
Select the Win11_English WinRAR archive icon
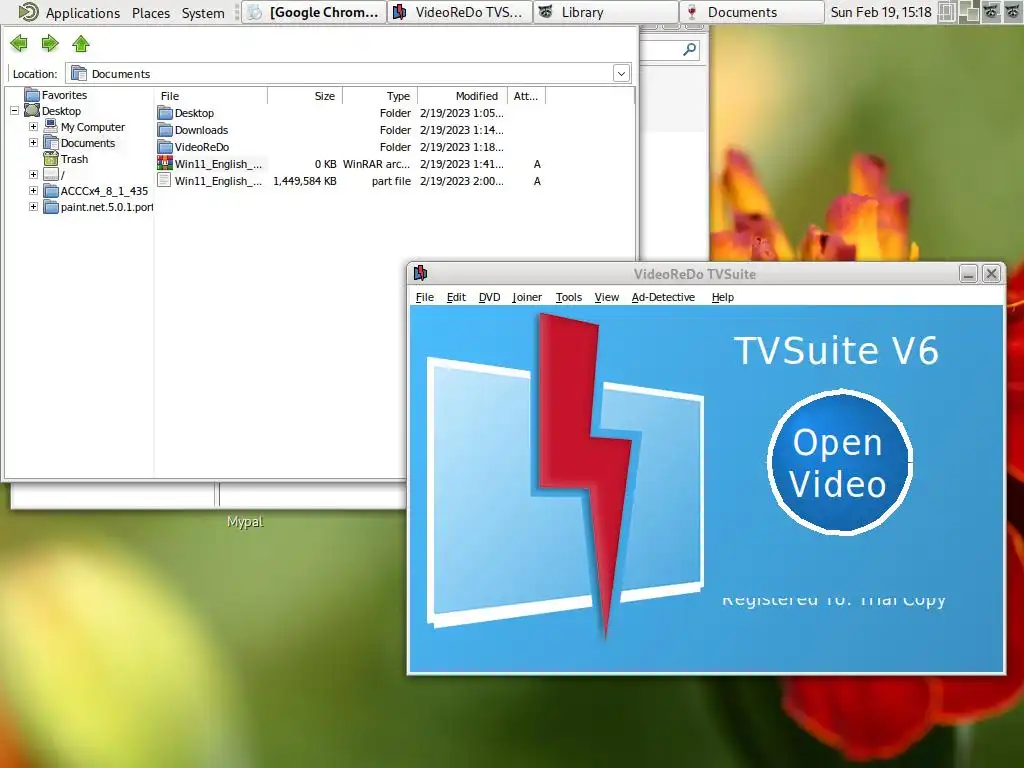tap(165, 164)
